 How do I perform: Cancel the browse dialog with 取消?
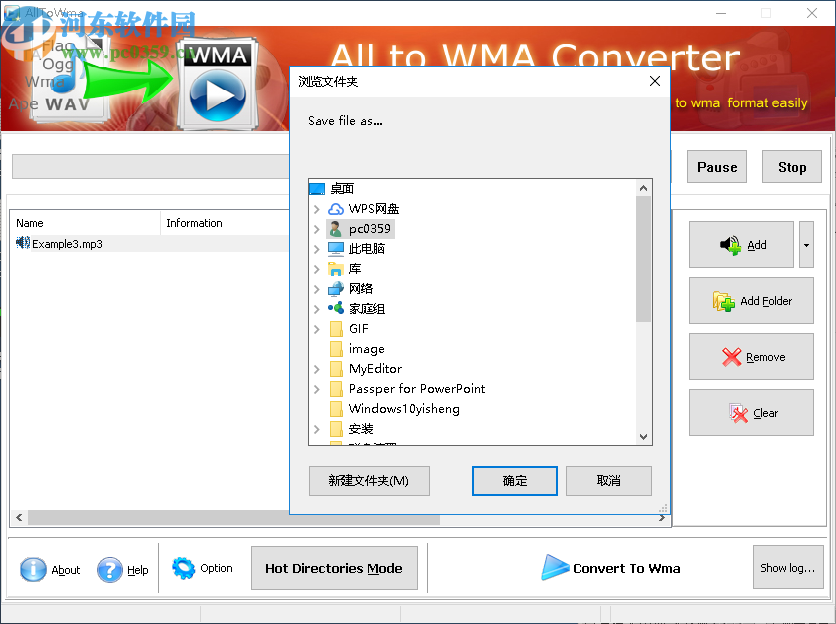609,481
